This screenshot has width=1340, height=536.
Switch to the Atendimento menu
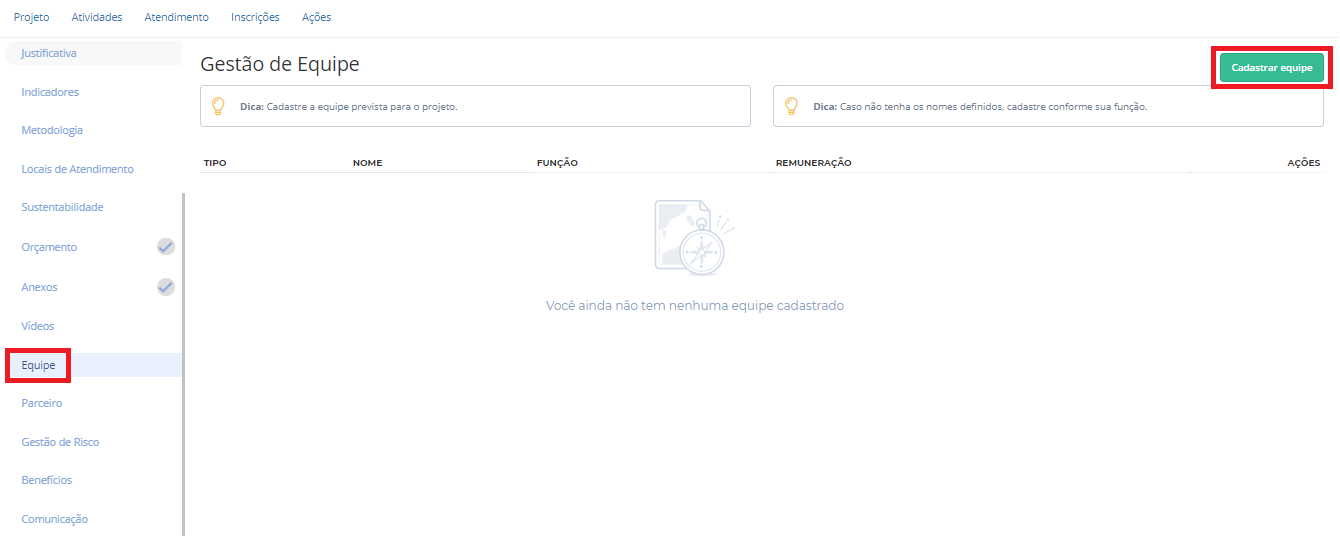click(176, 17)
